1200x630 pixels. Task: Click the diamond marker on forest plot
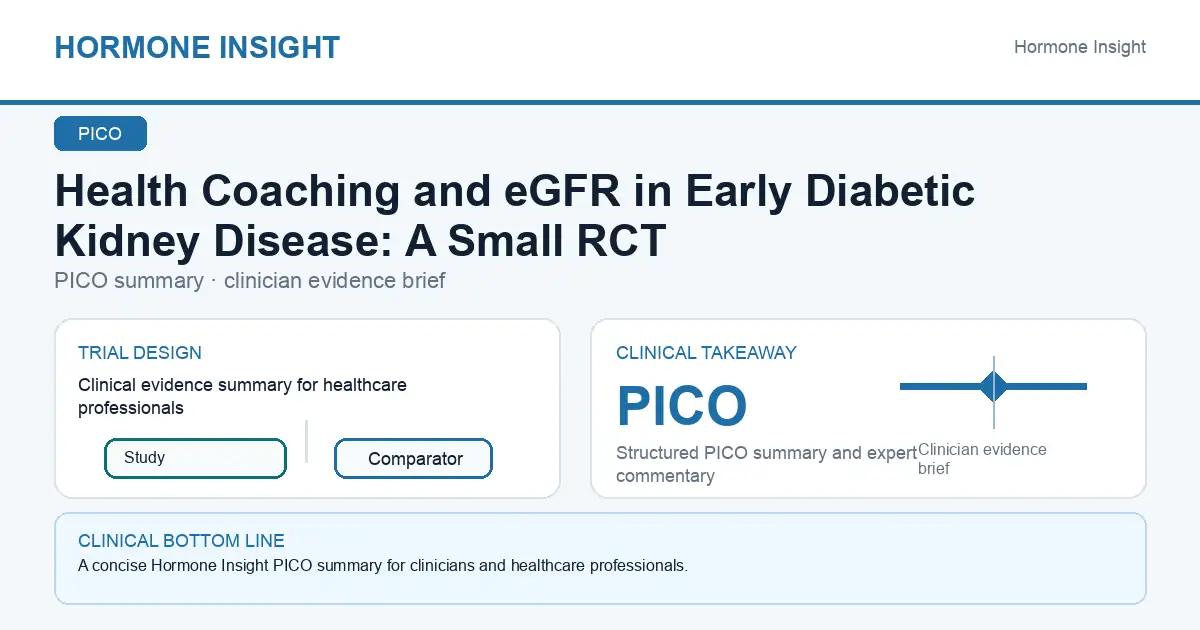pyautogui.click(x=994, y=386)
